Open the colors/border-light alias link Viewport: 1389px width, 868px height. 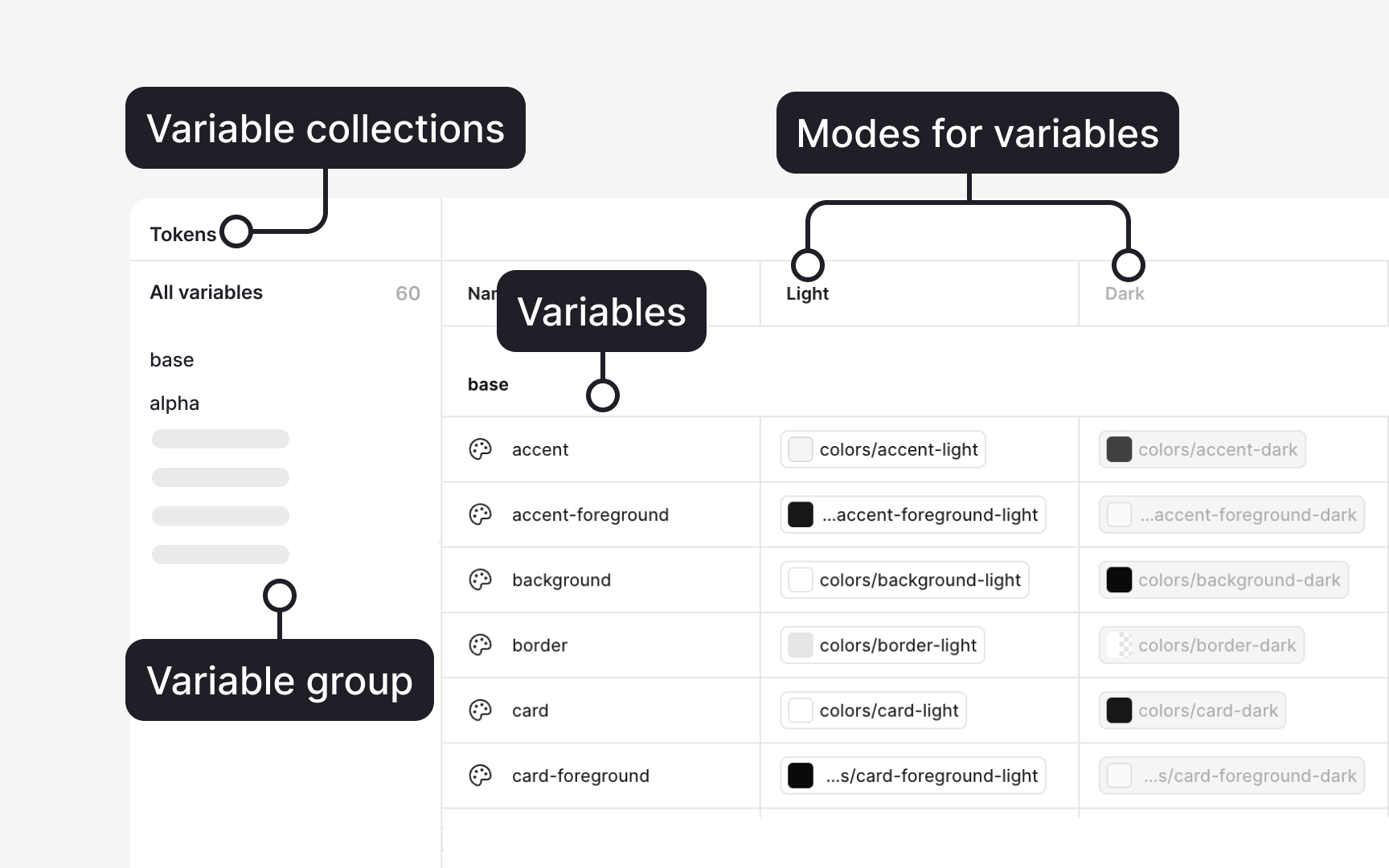pos(882,645)
